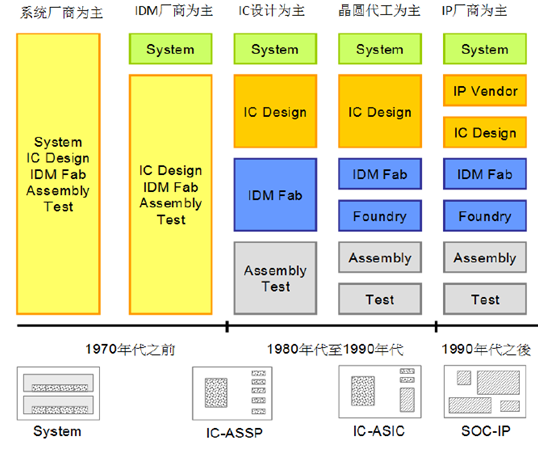This screenshot has width=538, height=449.
Task: Click the SOC-IP chip diagram
Action: click(485, 391)
